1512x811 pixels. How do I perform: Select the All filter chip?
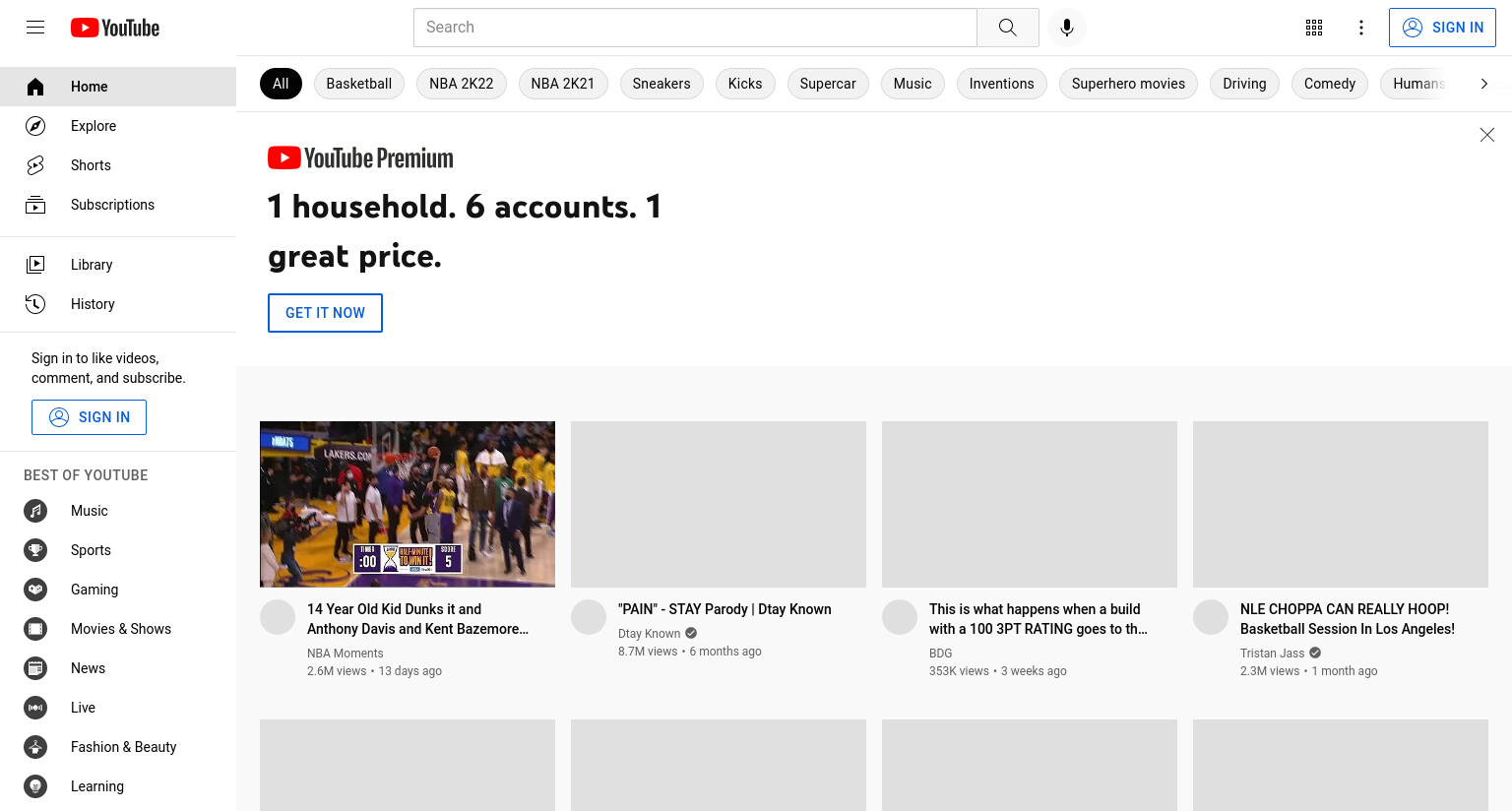point(281,84)
